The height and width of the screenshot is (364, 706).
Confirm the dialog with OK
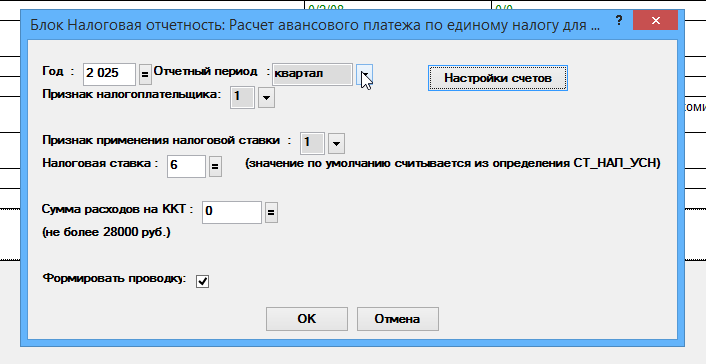(307, 319)
